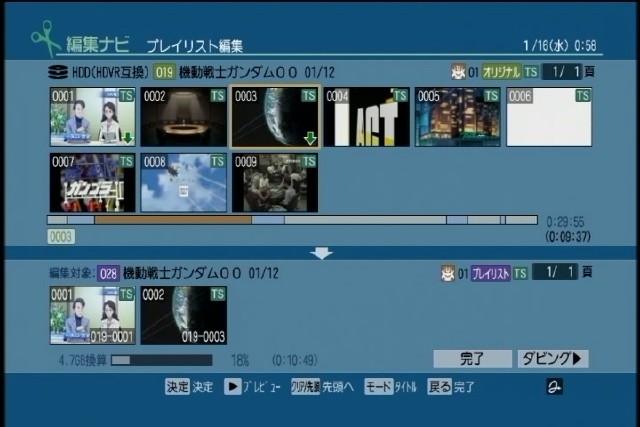Click face icon beside オリジナル label
The width and height of the screenshot is (640, 427).
[458, 72]
